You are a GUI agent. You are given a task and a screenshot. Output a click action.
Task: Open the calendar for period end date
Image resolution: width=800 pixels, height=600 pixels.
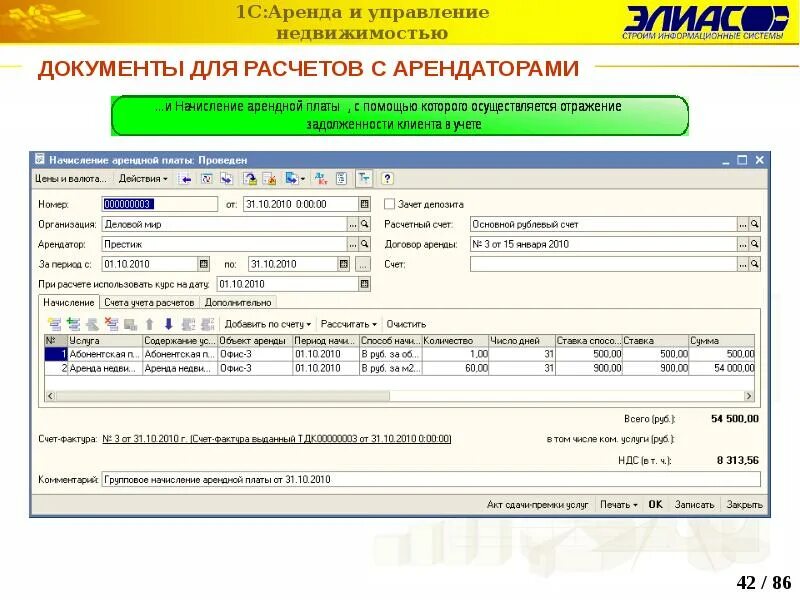tap(344, 264)
